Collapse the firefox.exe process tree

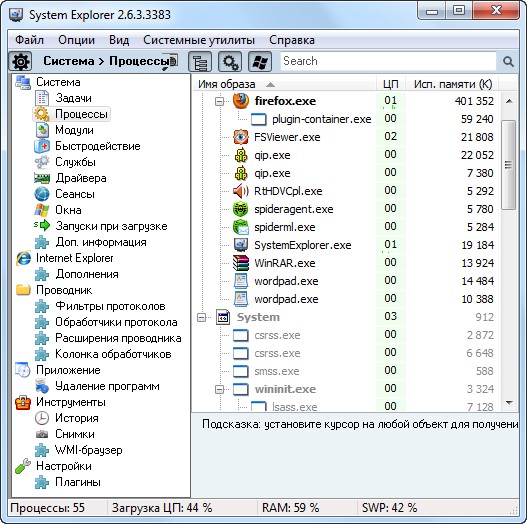click(x=219, y=101)
